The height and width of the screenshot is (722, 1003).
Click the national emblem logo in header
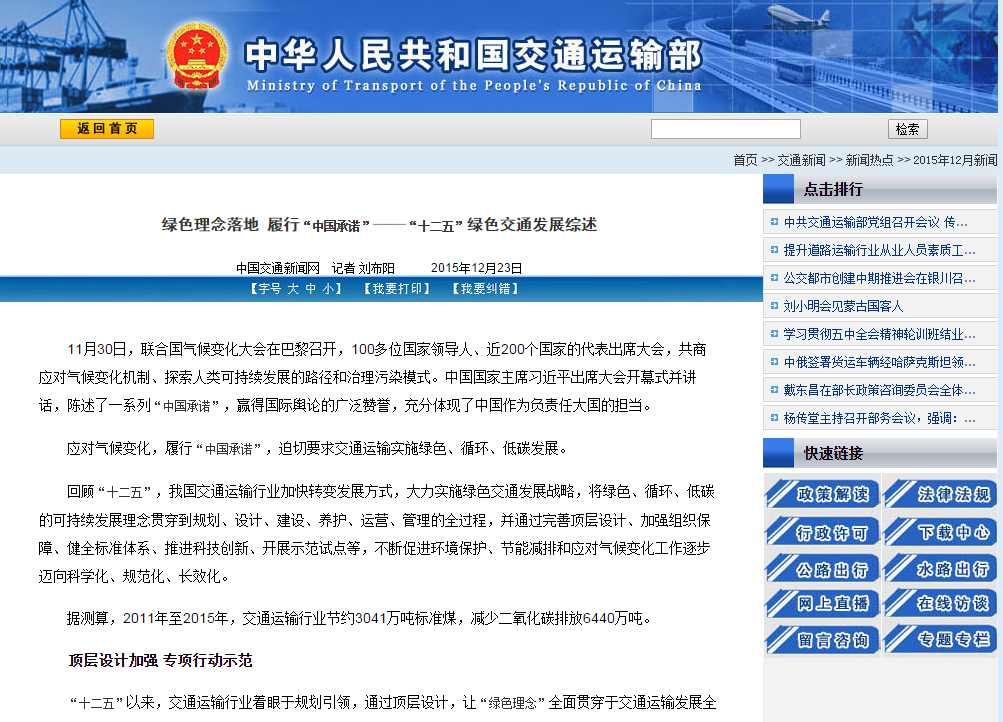click(x=196, y=56)
